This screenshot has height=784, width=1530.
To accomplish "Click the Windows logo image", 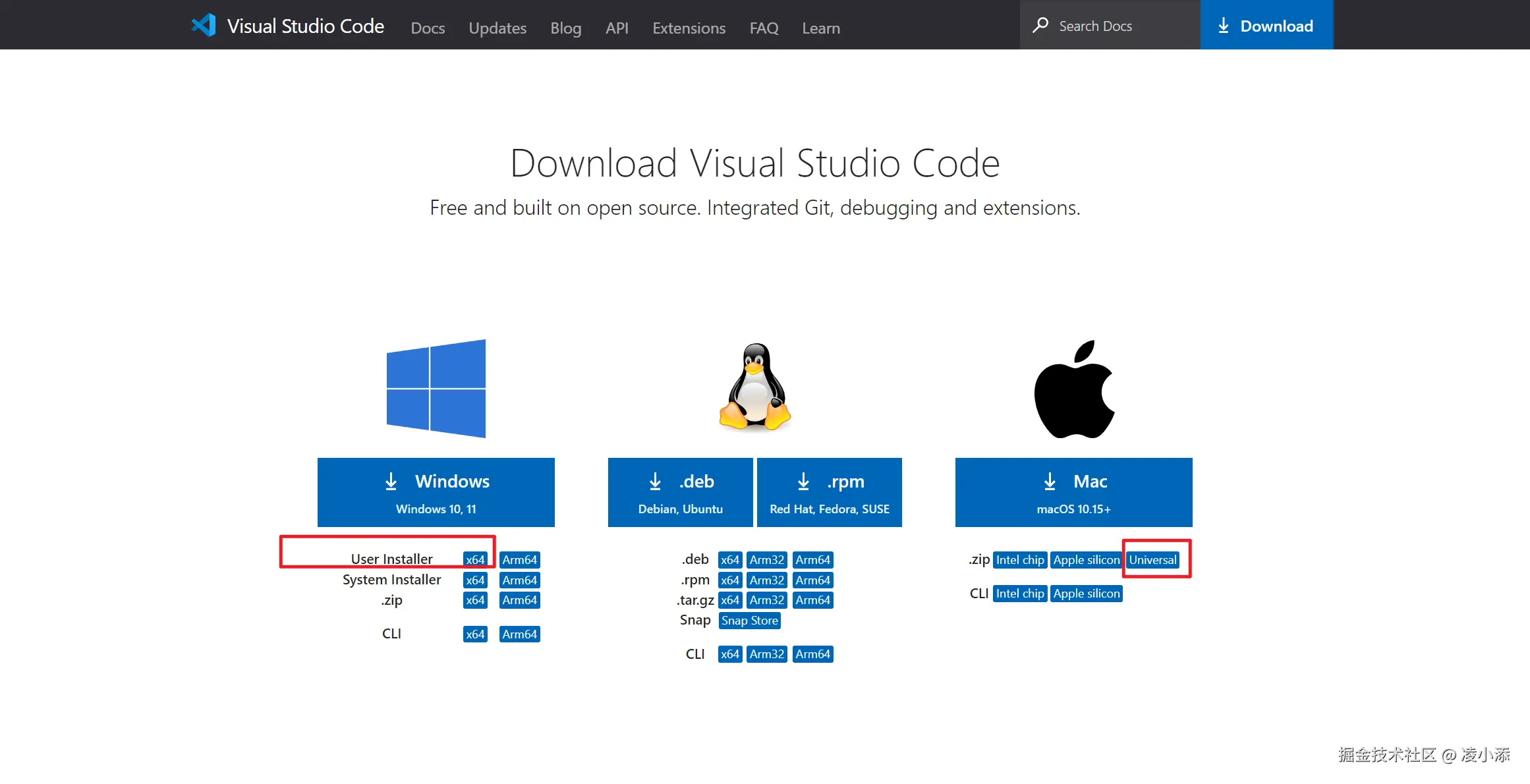I will click(x=436, y=389).
